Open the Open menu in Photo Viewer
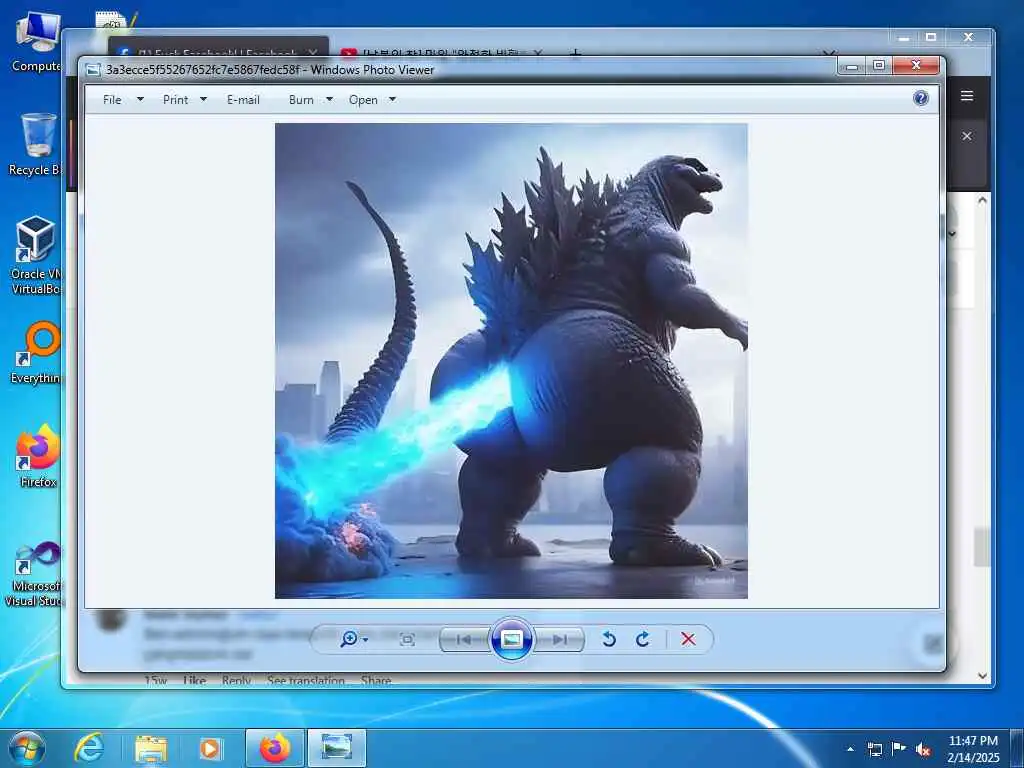This screenshot has width=1024, height=768. pos(363,99)
